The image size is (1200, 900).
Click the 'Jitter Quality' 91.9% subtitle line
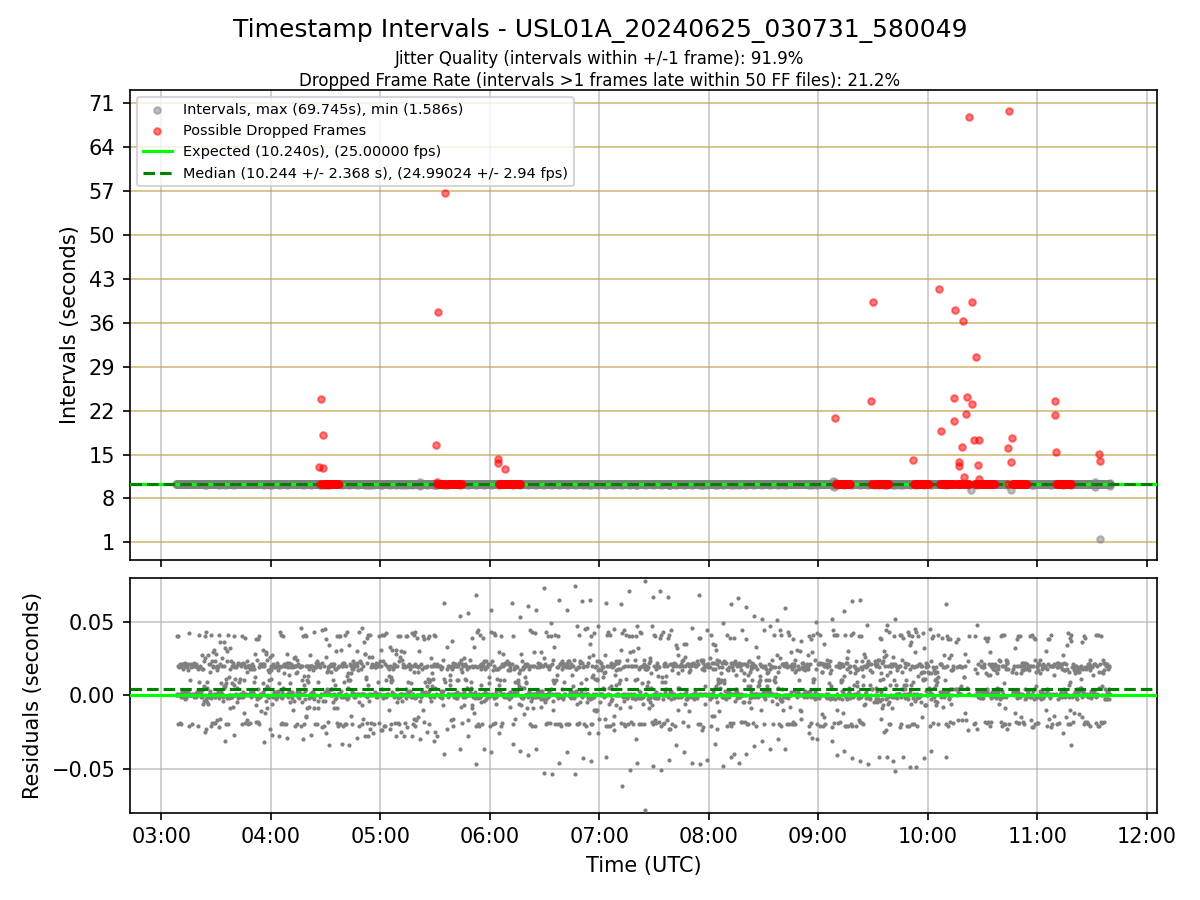(599, 58)
